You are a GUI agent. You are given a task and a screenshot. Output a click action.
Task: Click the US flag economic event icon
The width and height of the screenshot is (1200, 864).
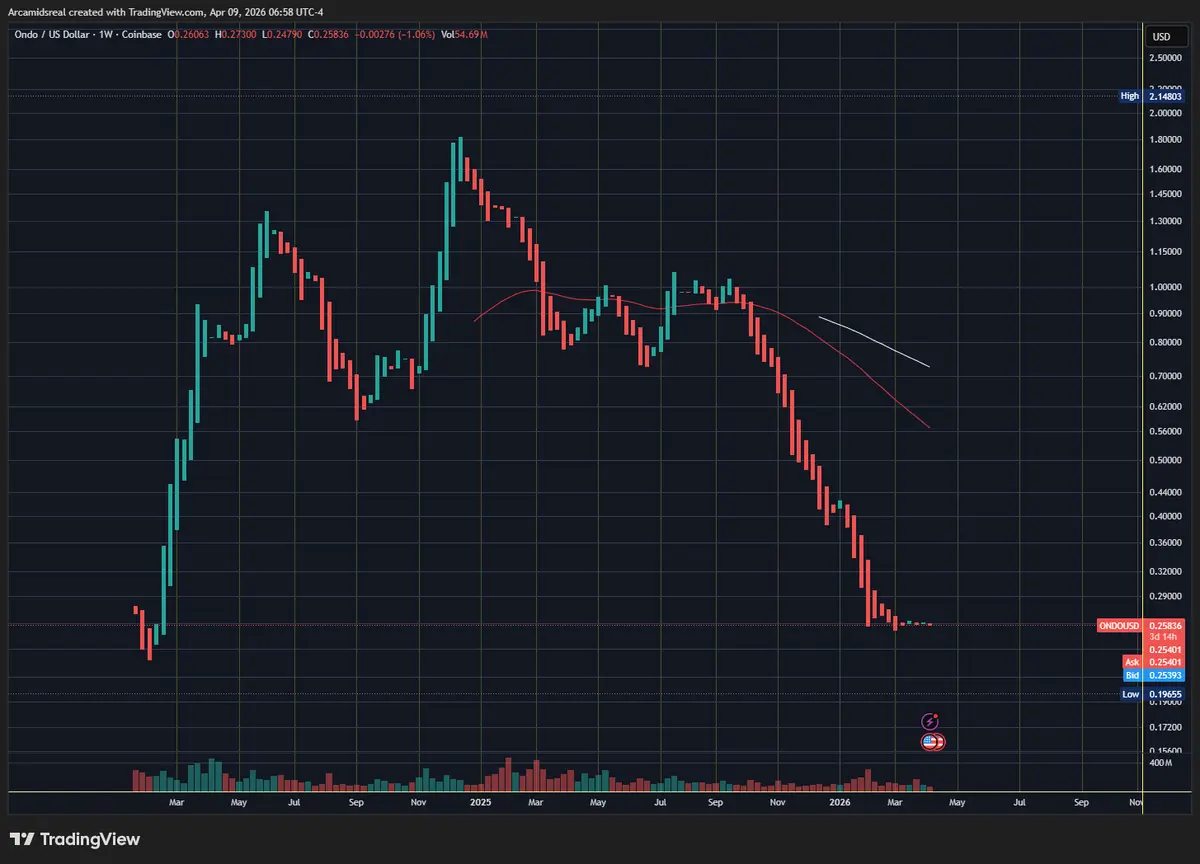[931, 742]
